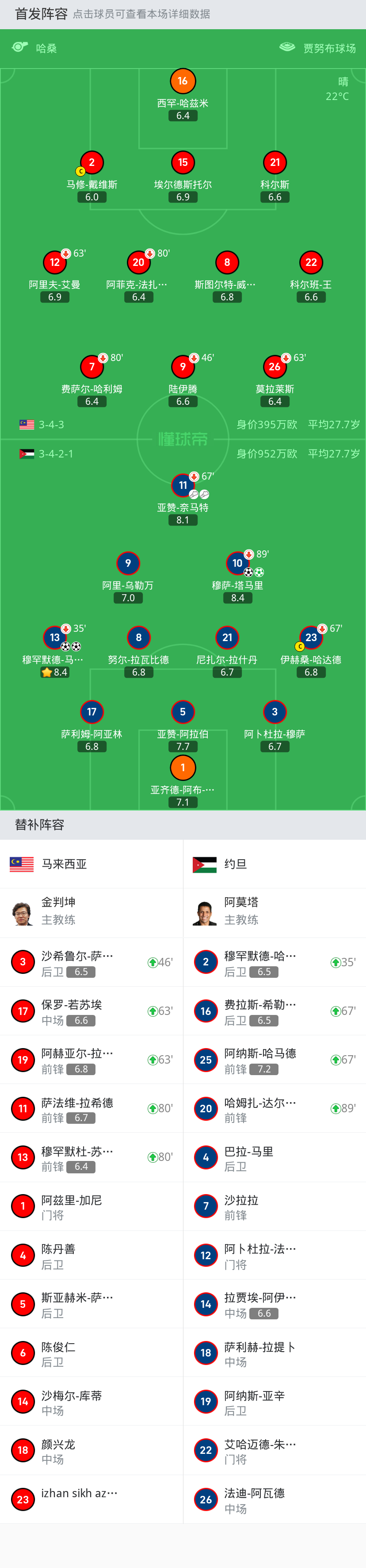View 陆伊腾's match data
The image size is (366, 1568).
tap(183, 368)
